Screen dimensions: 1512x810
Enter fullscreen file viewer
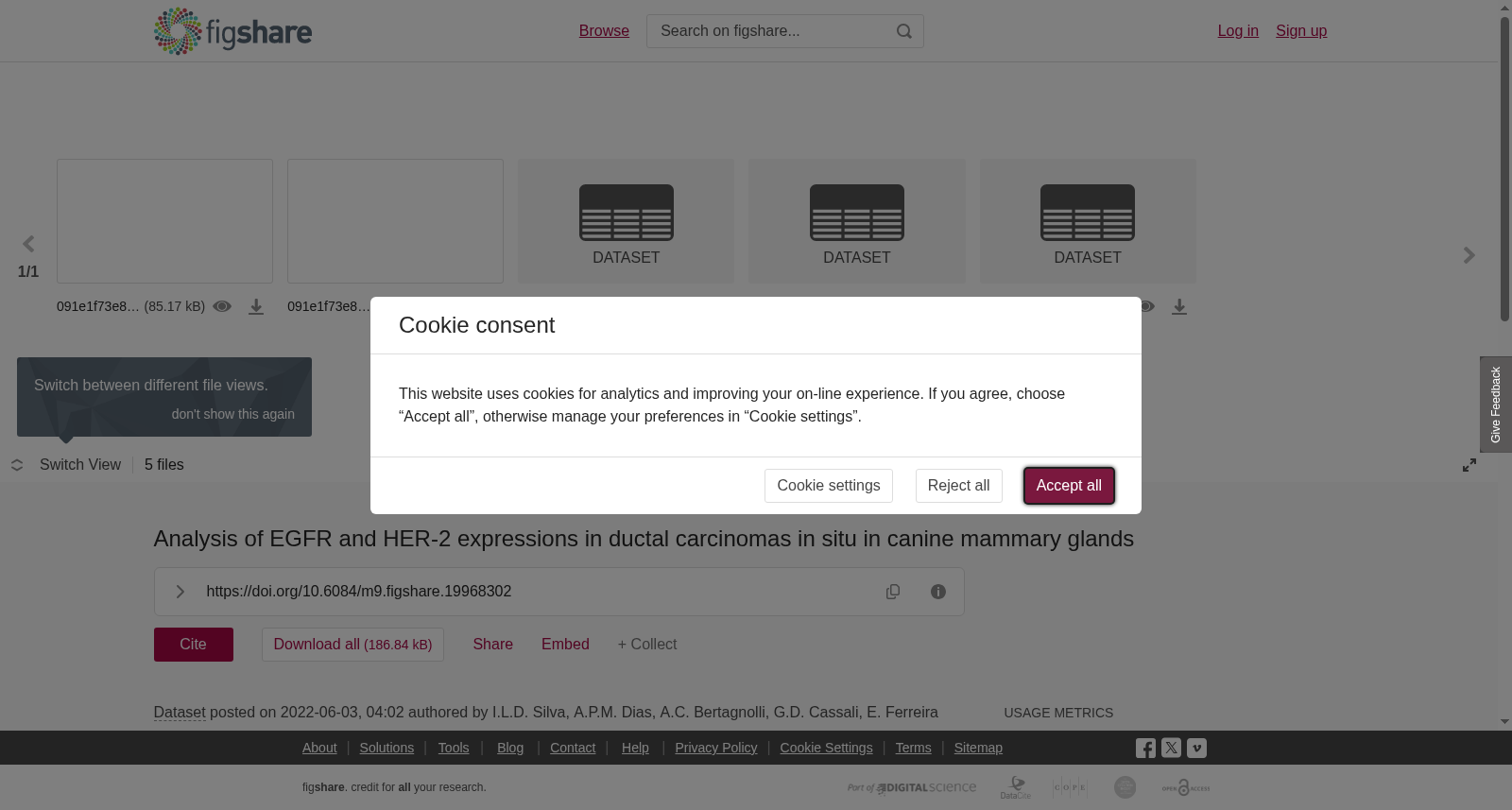(1469, 465)
